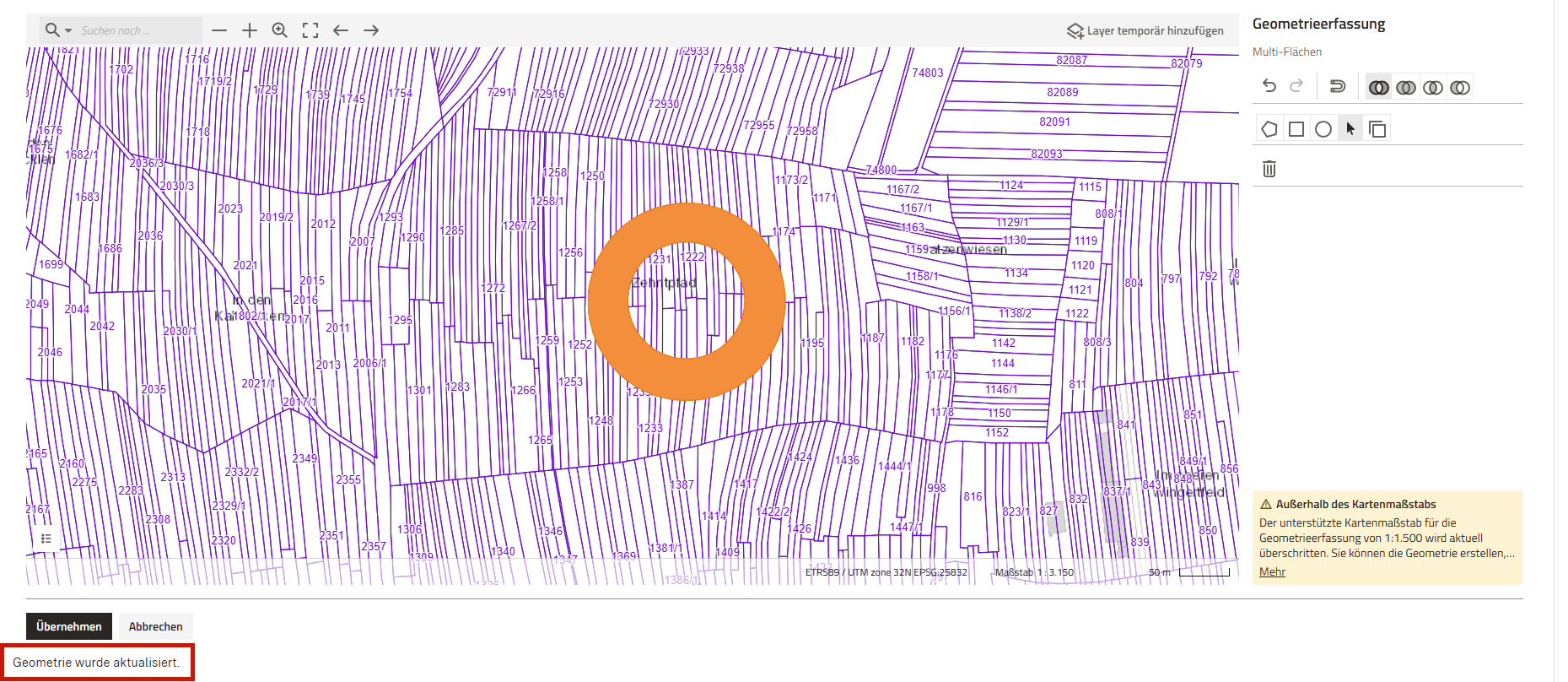Open the map legend list icon
This screenshot has width=1568, height=682.
pyautogui.click(x=46, y=539)
